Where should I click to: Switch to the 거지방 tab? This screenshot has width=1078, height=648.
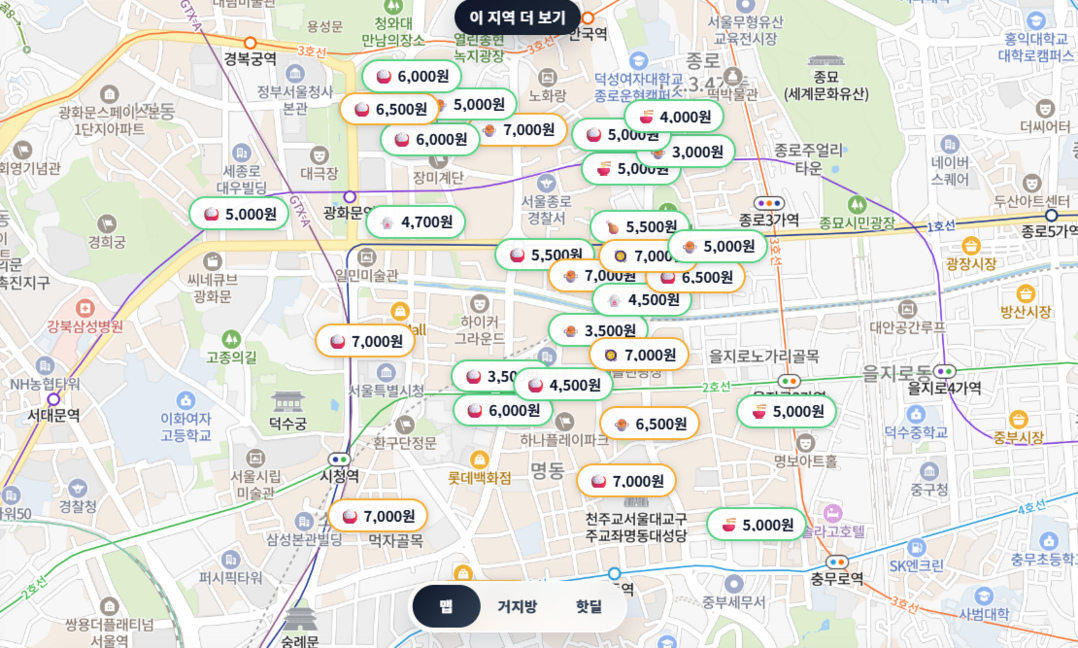(517, 606)
